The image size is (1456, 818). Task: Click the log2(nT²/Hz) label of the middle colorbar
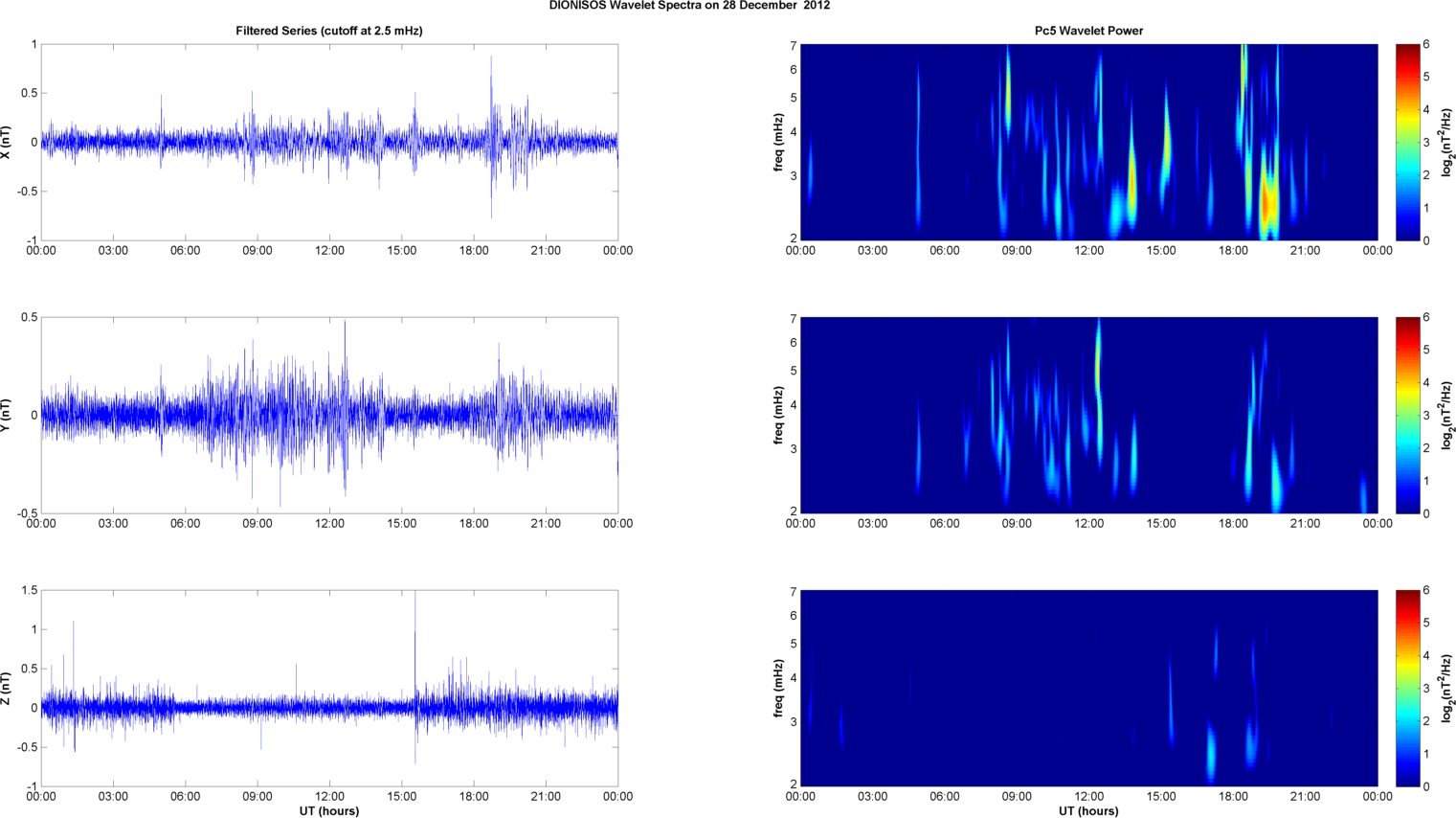tap(1448, 415)
